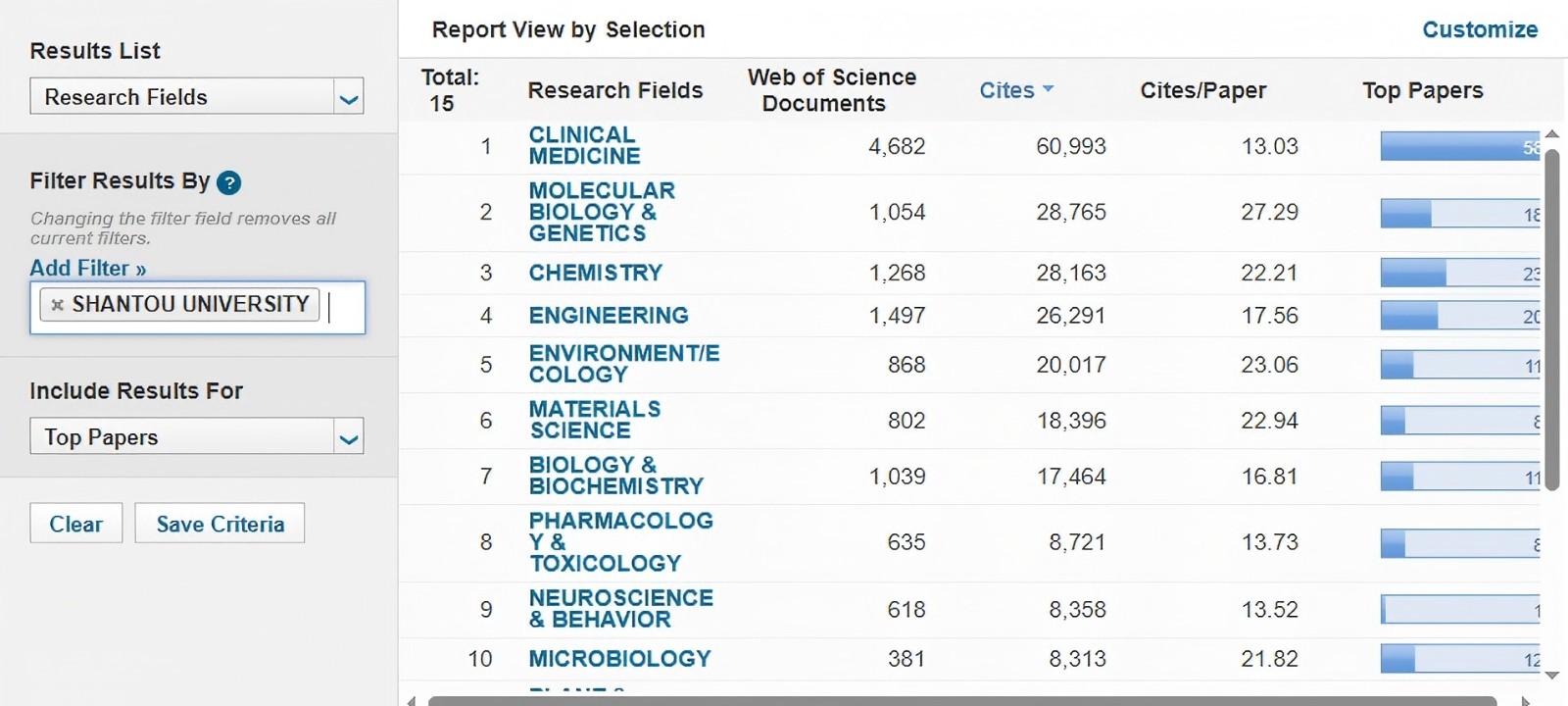Click the Clinical Medicine top papers bar
Image resolution: width=1568 pixels, height=706 pixels.
pos(1459,146)
